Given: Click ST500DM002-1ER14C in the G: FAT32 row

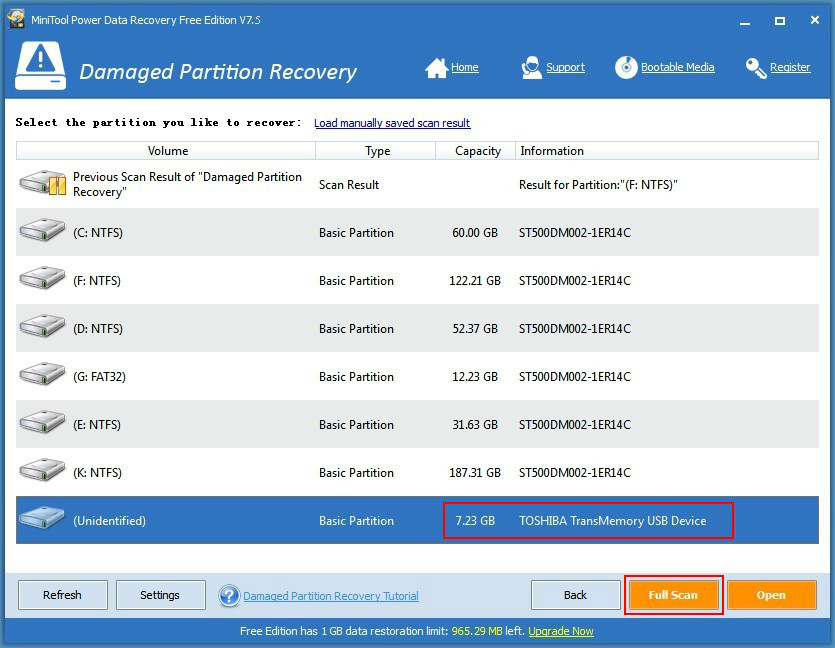Looking at the screenshot, I should (x=575, y=376).
